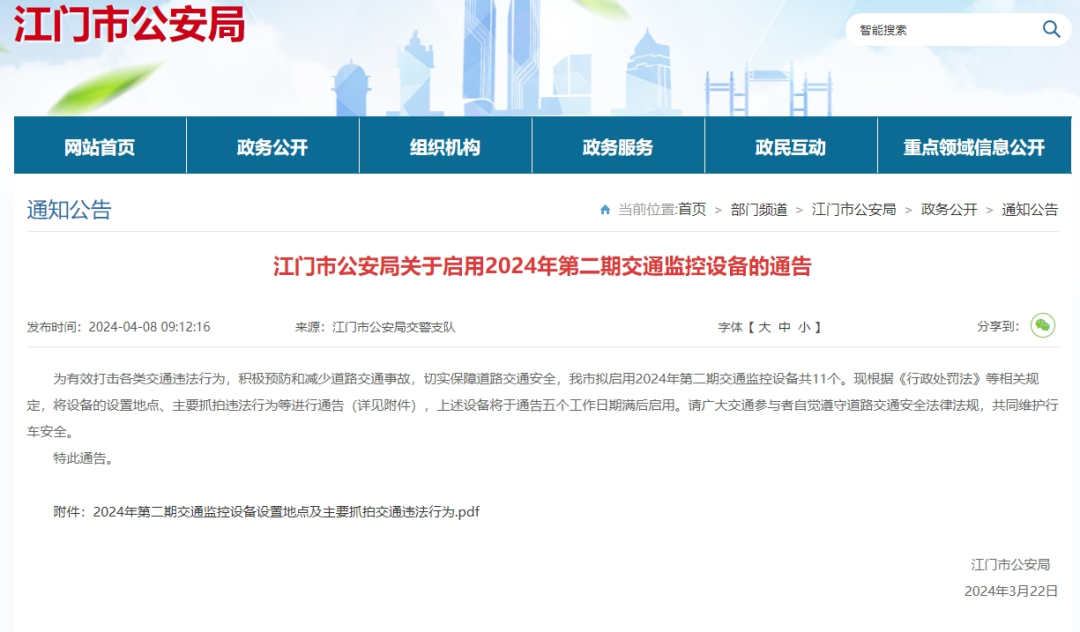
Task: Open the 政务公开 navigation menu
Action: 272,147
